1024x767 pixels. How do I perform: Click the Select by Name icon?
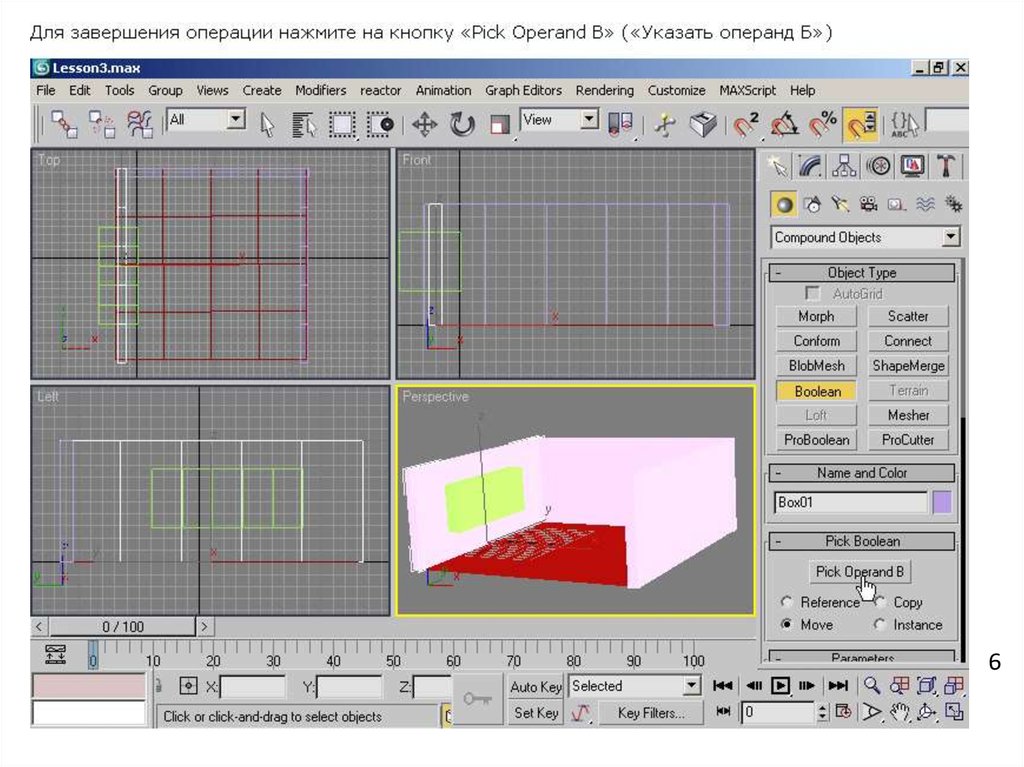303,124
